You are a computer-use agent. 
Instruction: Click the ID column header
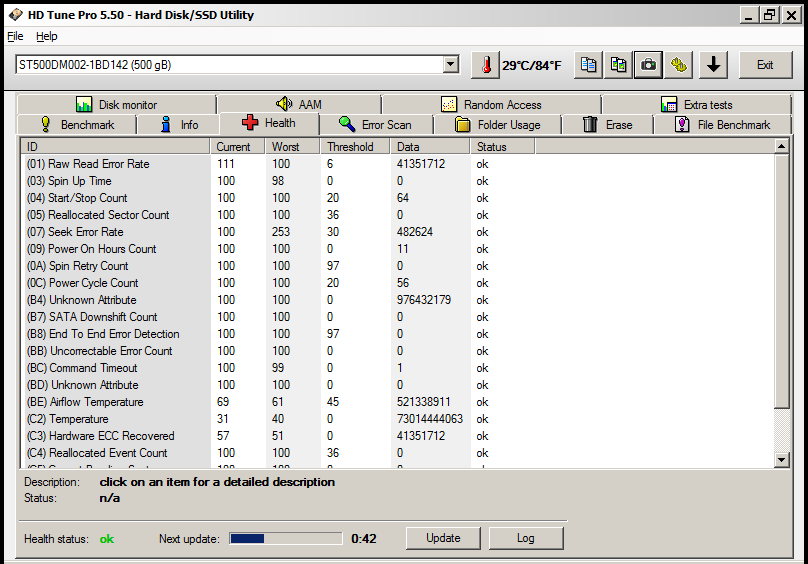click(x=115, y=147)
